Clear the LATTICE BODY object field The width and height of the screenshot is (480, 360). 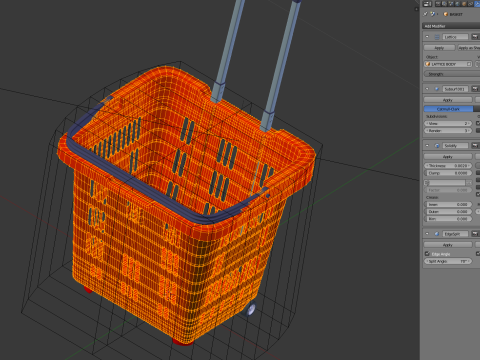469,64
